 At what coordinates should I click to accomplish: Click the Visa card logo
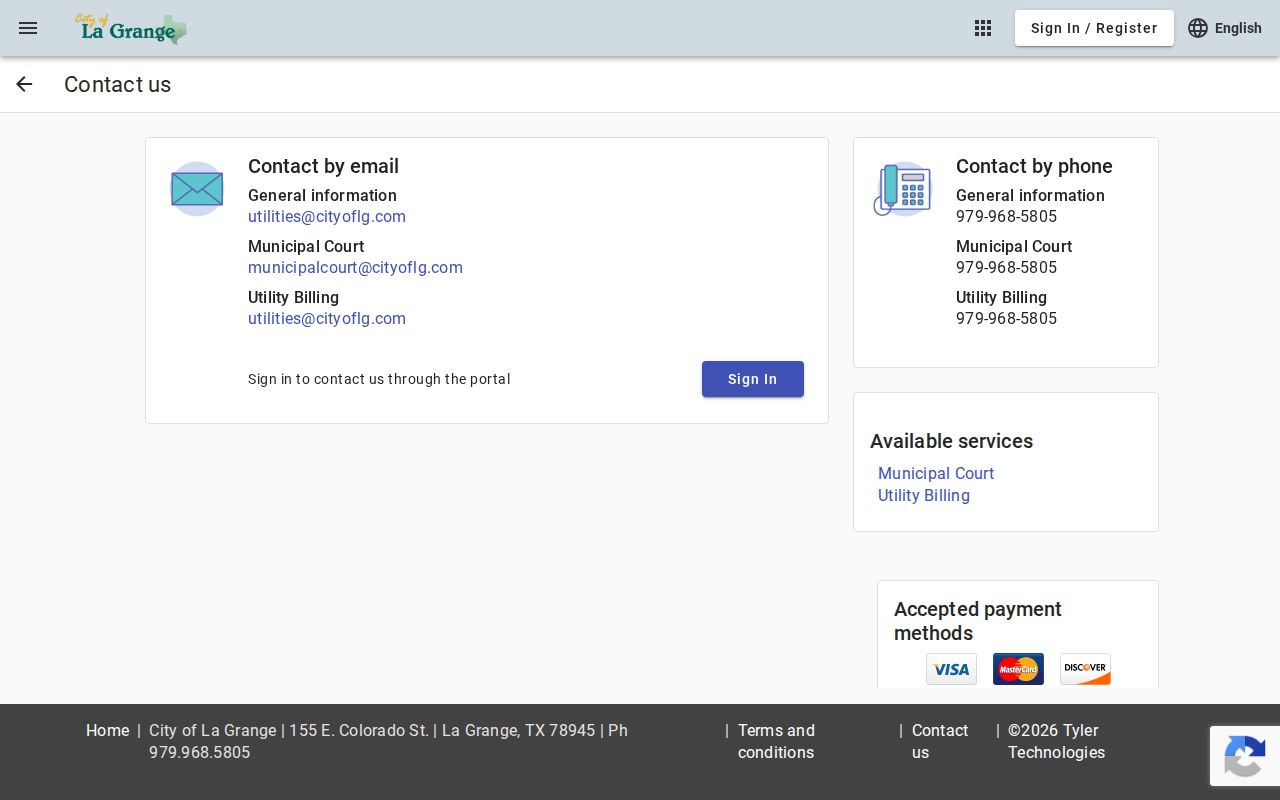pyautogui.click(x=951, y=669)
